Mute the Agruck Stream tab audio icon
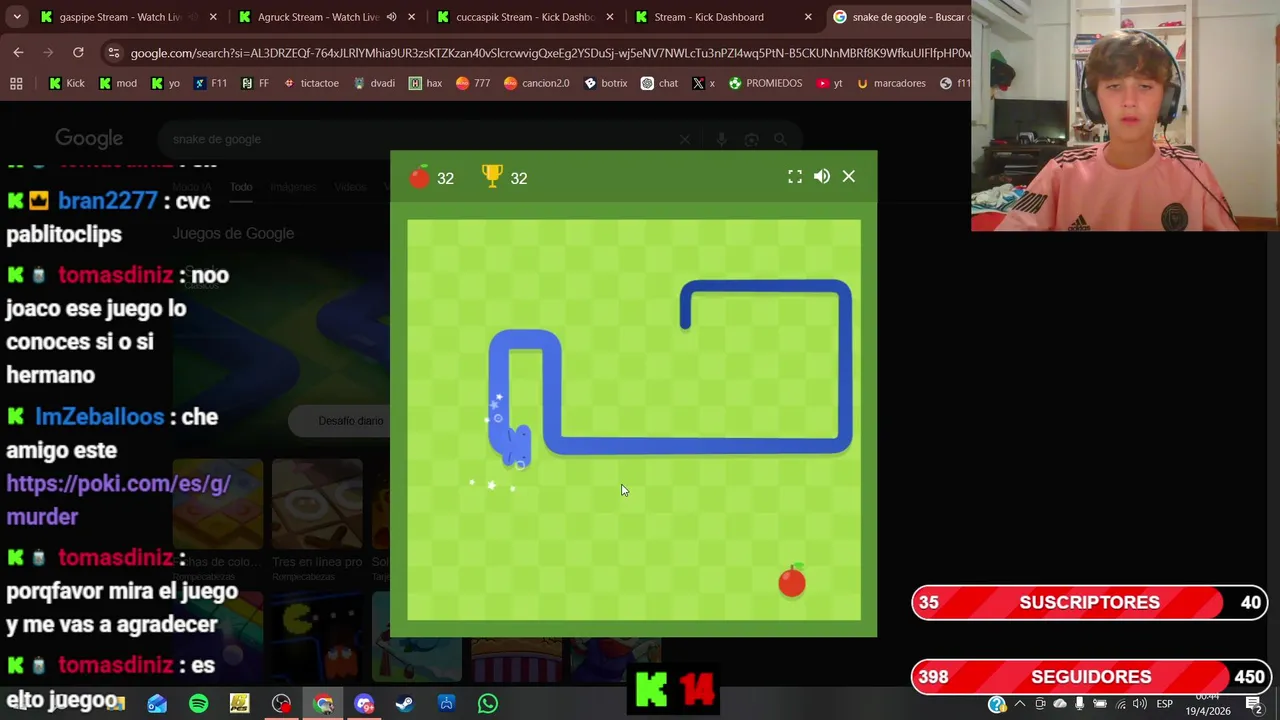Image resolution: width=1280 pixels, height=720 pixels. (x=391, y=17)
